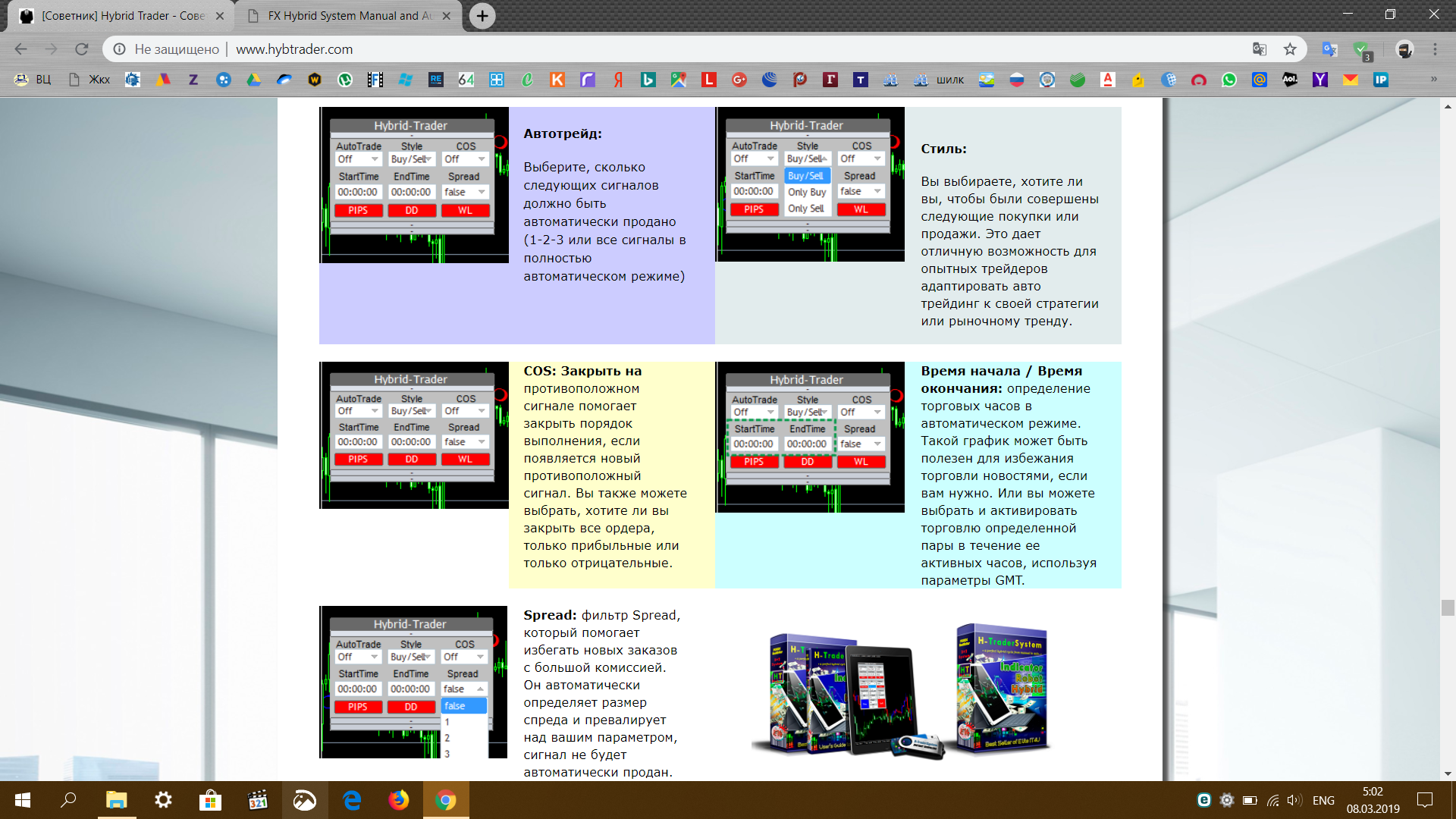Open the Google+ bookmark icon
The image size is (1456, 819).
pos(739,80)
